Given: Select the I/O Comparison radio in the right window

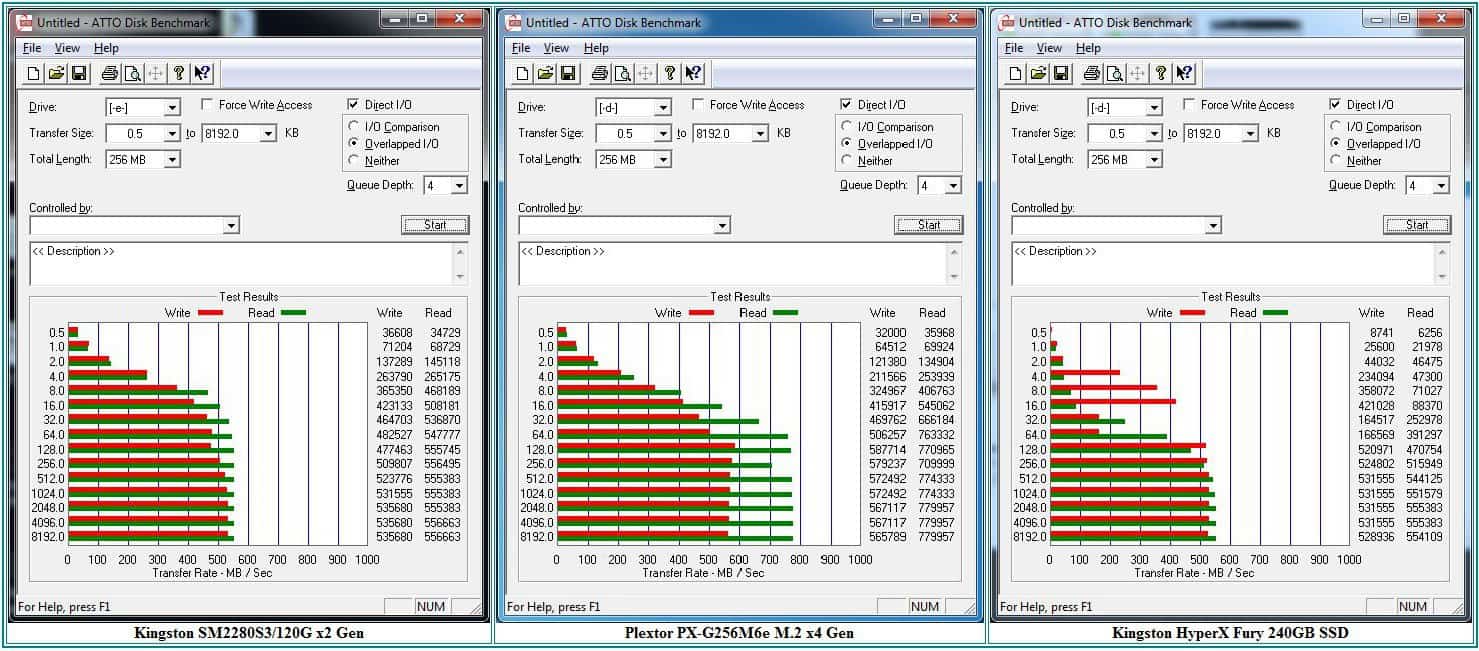Looking at the screenshot, I should click(x=1337, y=127).
